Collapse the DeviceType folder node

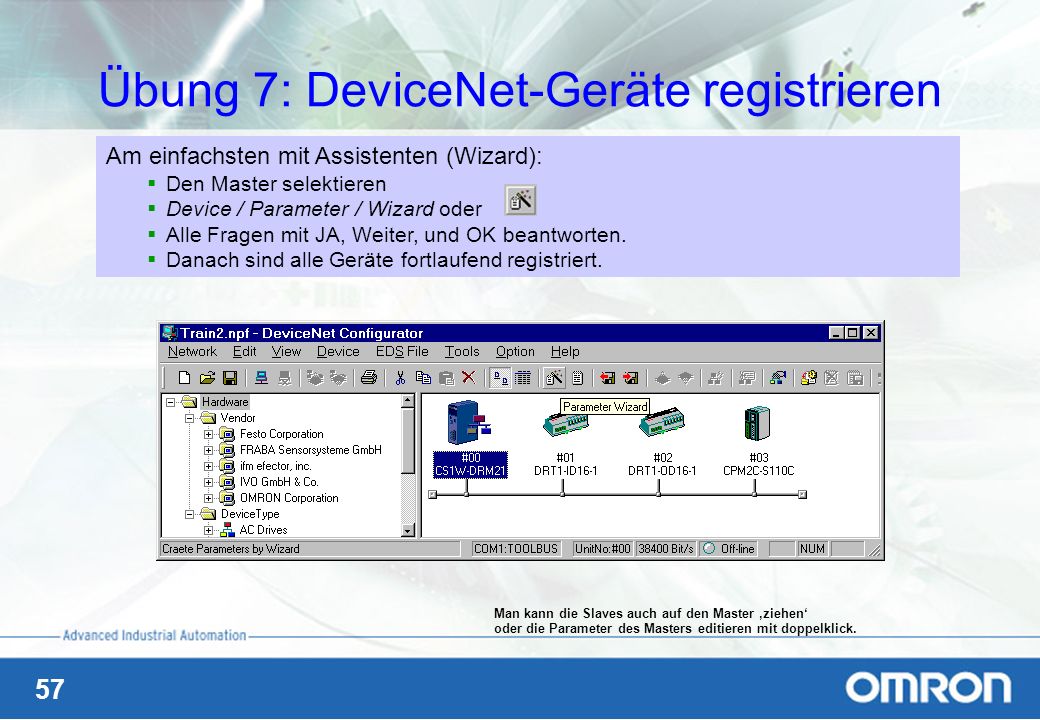(x=189, y=514)
